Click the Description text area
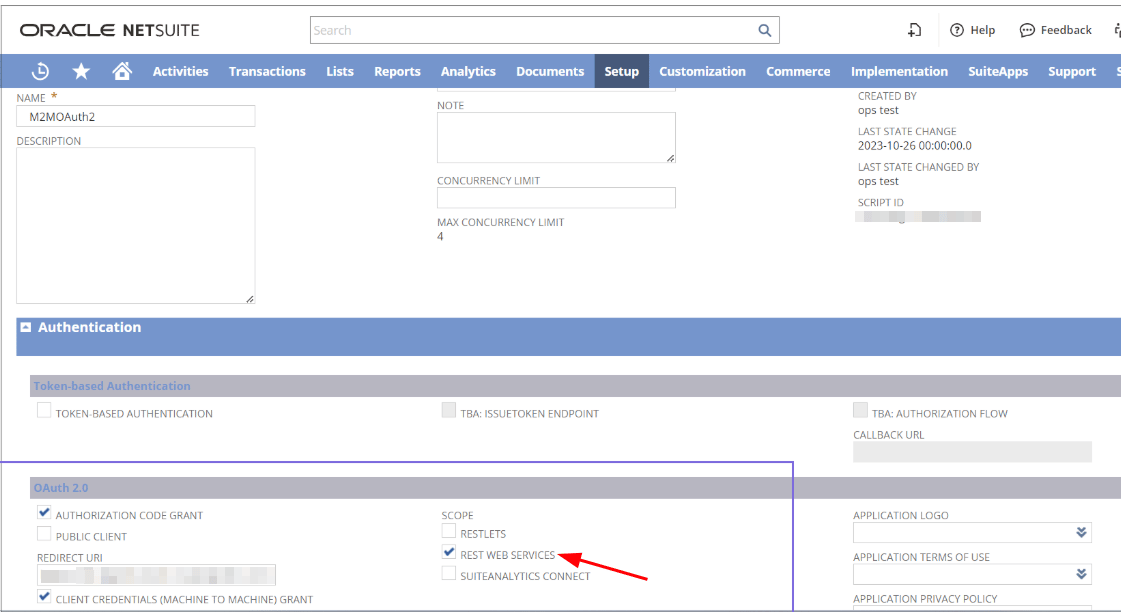The image size is (1121, 612). coord(136,225)
